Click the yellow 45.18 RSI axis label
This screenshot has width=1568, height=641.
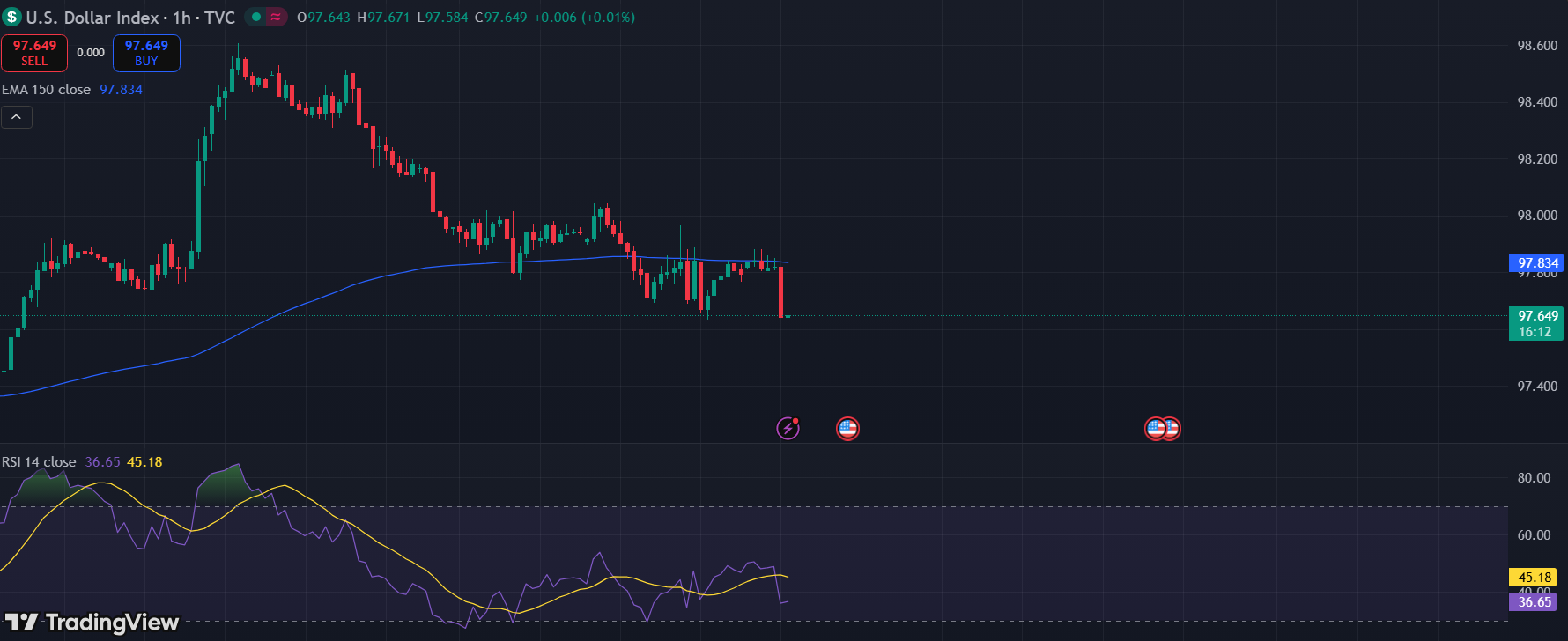tap(1534, 578)
